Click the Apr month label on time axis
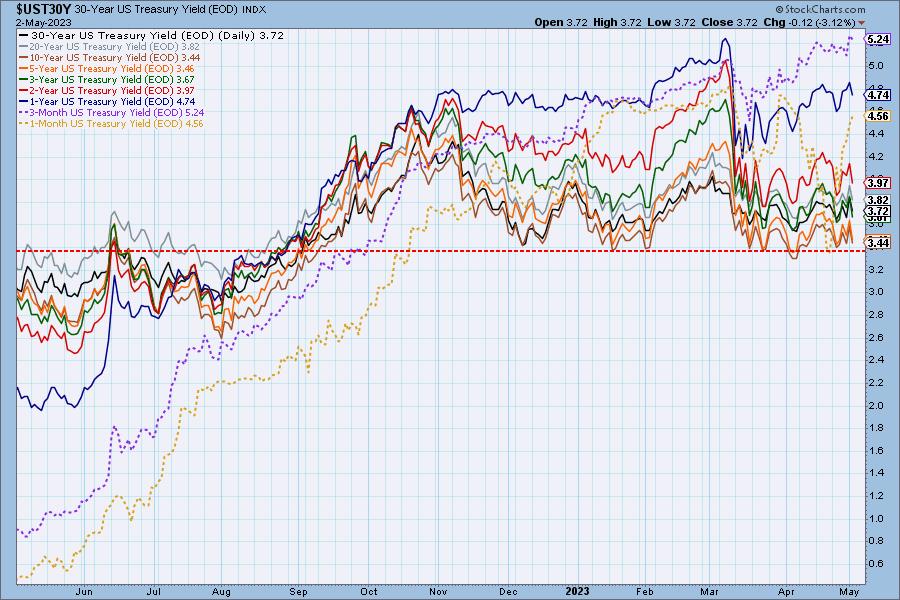 [x=786, y=591]
